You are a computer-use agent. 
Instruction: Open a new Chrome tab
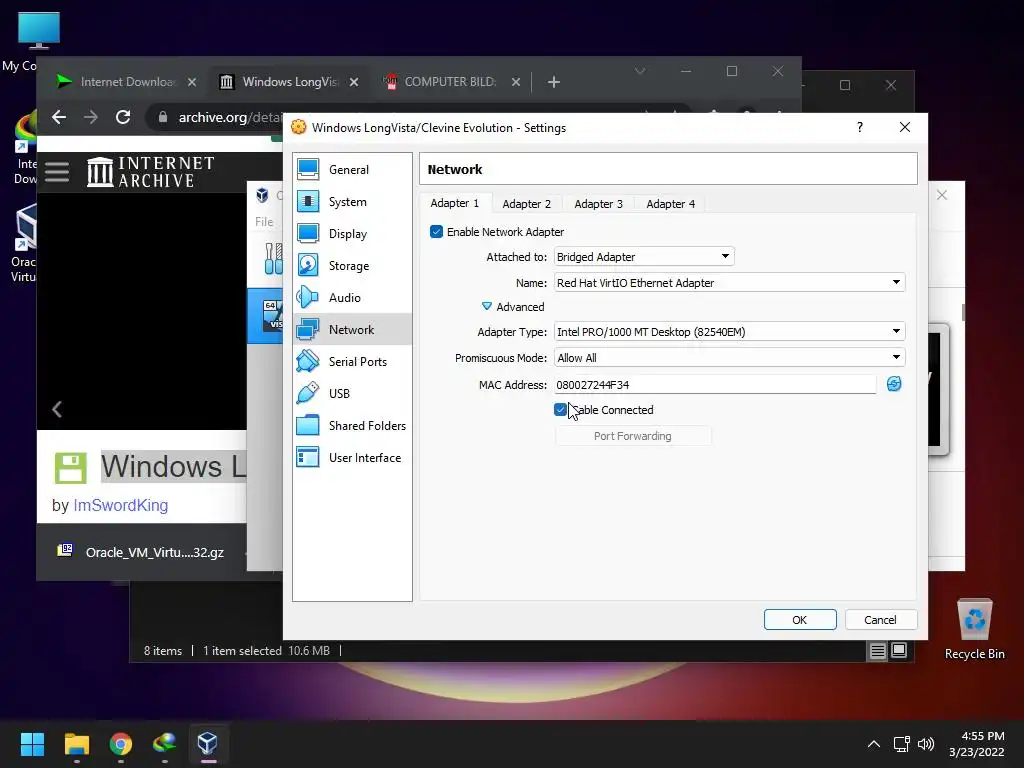553,82
